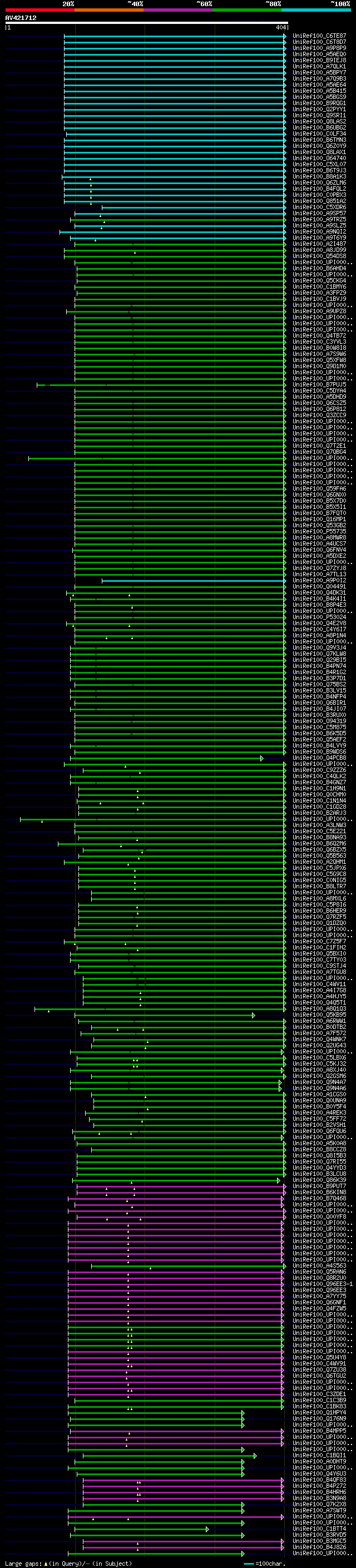Click the hit label UniRef100_C6T8D7
The height and width of the screenshot is (1568, 356).
tap(319, 42)
